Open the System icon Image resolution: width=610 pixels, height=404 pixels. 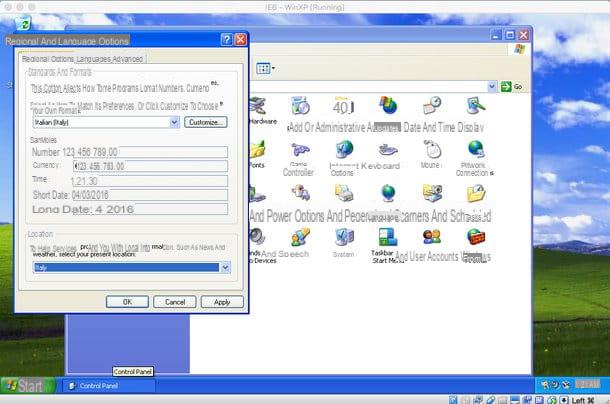pos(344,237)
